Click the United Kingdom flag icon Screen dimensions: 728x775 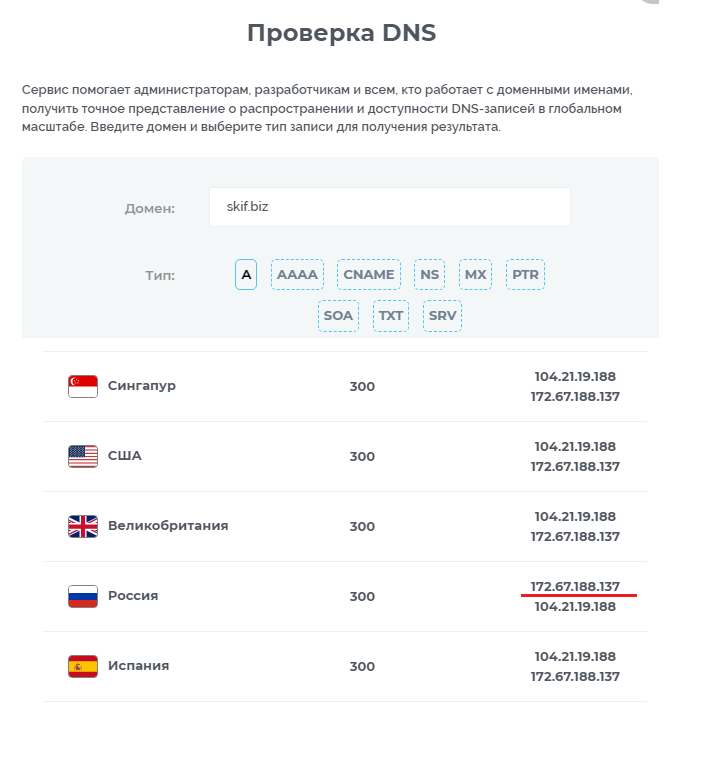coord(83,526)
